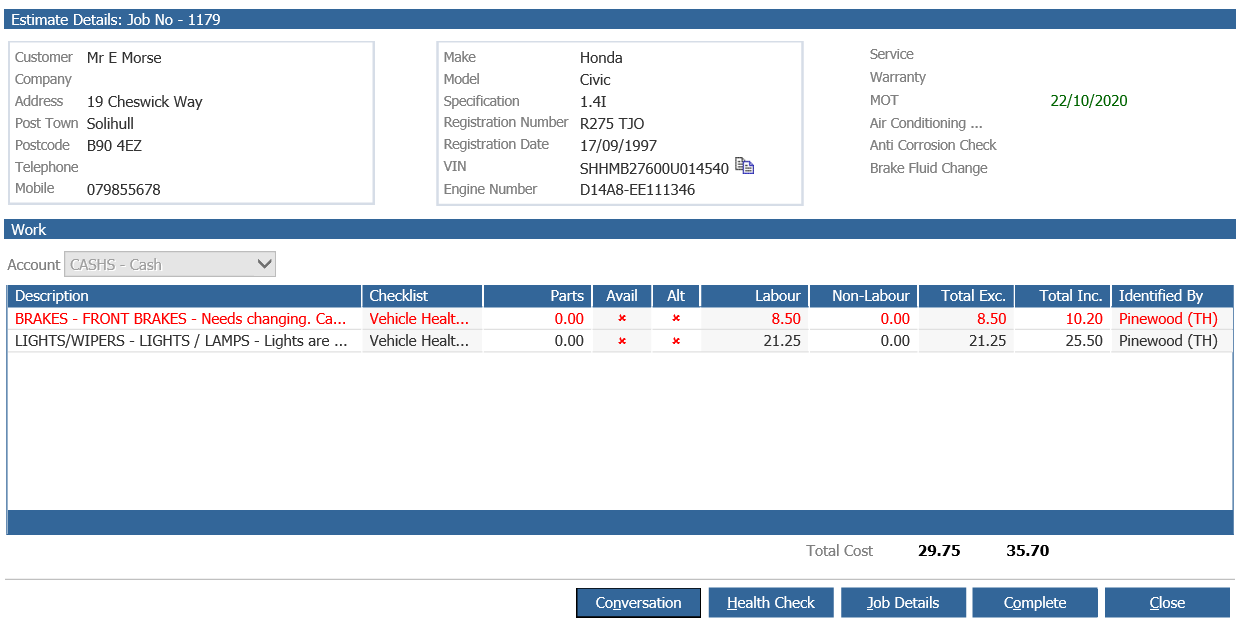Click the Air Conditioning ... label
The image size is (1239, 624).
point(926,123)
